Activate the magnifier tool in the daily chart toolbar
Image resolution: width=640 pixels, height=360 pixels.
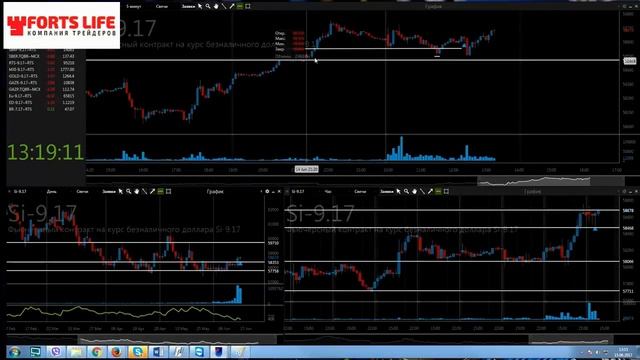tap(129, 191)
